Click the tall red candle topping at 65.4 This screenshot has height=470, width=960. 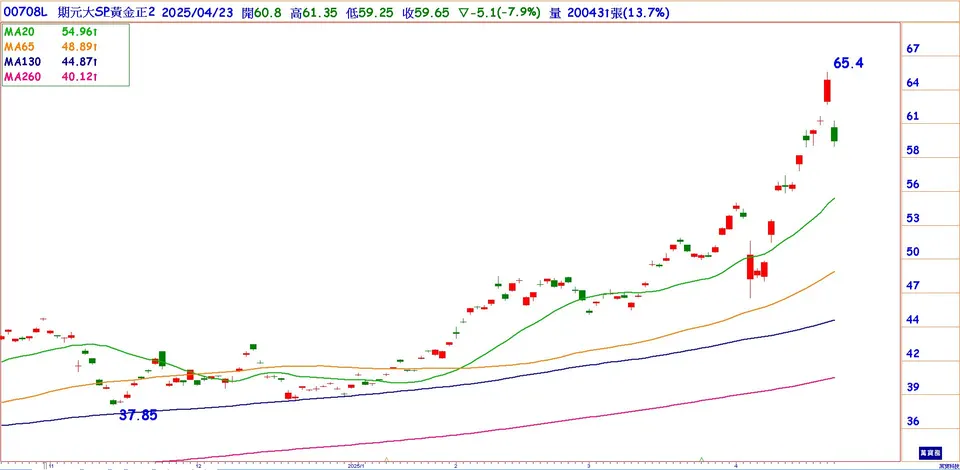pos(827,89)
